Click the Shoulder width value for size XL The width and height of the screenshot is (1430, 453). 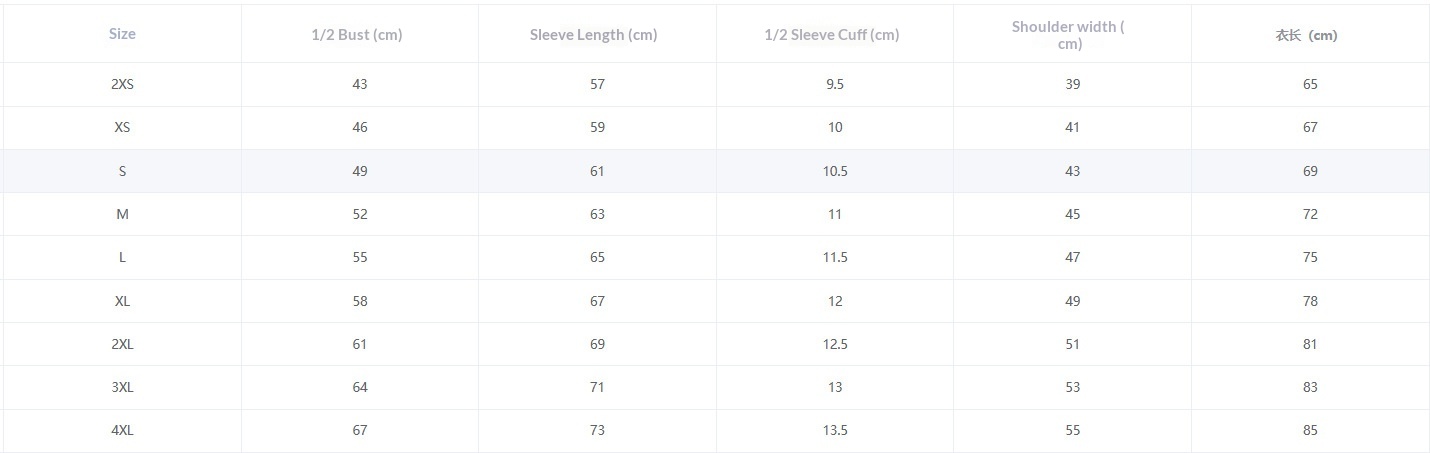click(x=1073, y=301)
